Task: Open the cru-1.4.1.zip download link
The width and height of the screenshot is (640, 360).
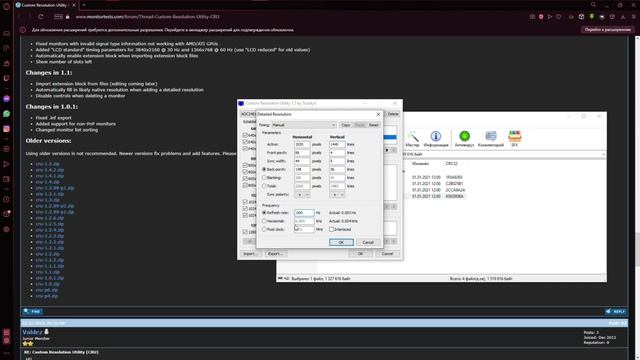Action: 49,176
